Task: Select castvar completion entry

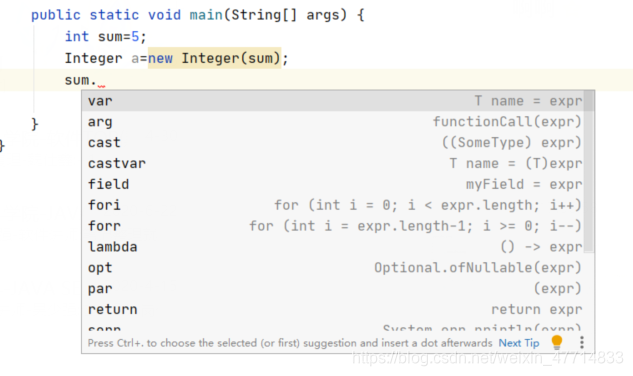Action: point(335,164)
